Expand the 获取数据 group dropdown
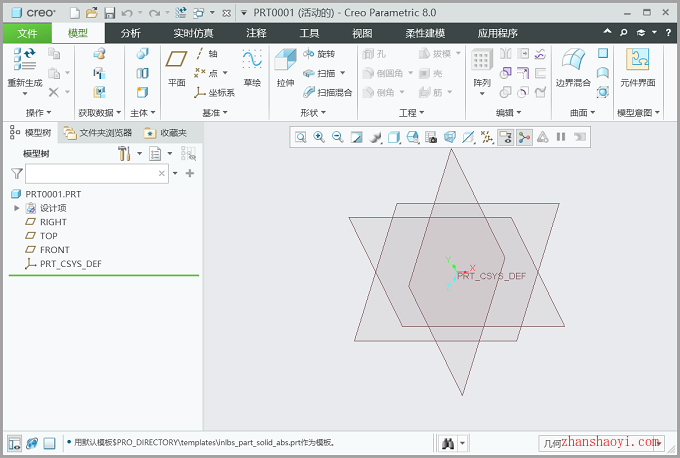 (99, 113)
